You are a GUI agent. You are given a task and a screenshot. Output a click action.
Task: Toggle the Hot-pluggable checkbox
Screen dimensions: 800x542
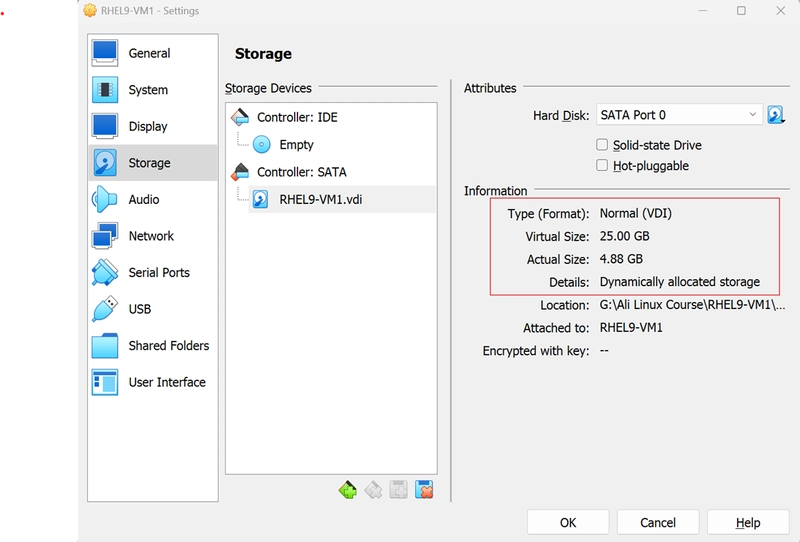(602, 165)
